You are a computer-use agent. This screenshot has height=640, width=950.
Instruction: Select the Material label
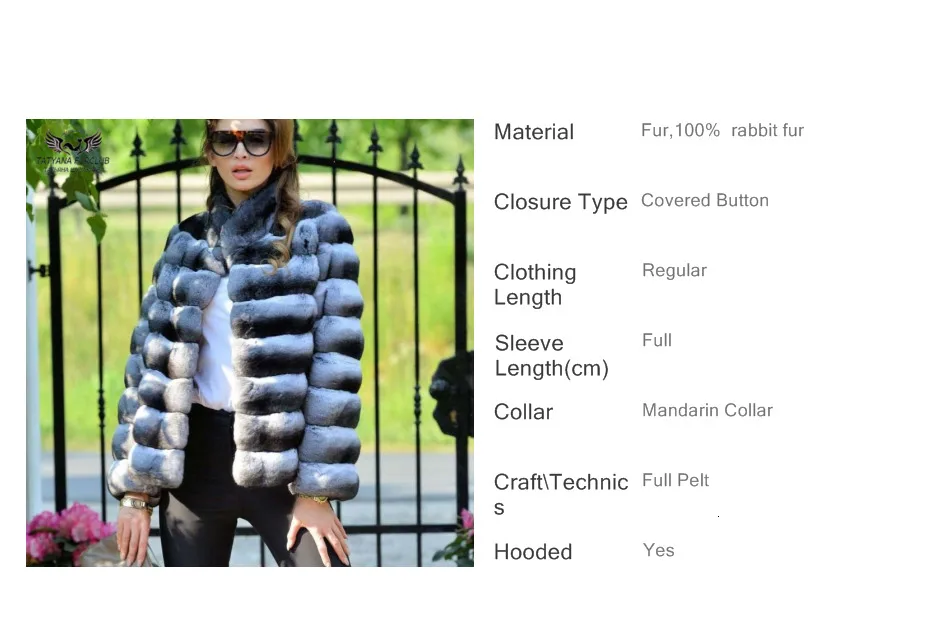534,132
